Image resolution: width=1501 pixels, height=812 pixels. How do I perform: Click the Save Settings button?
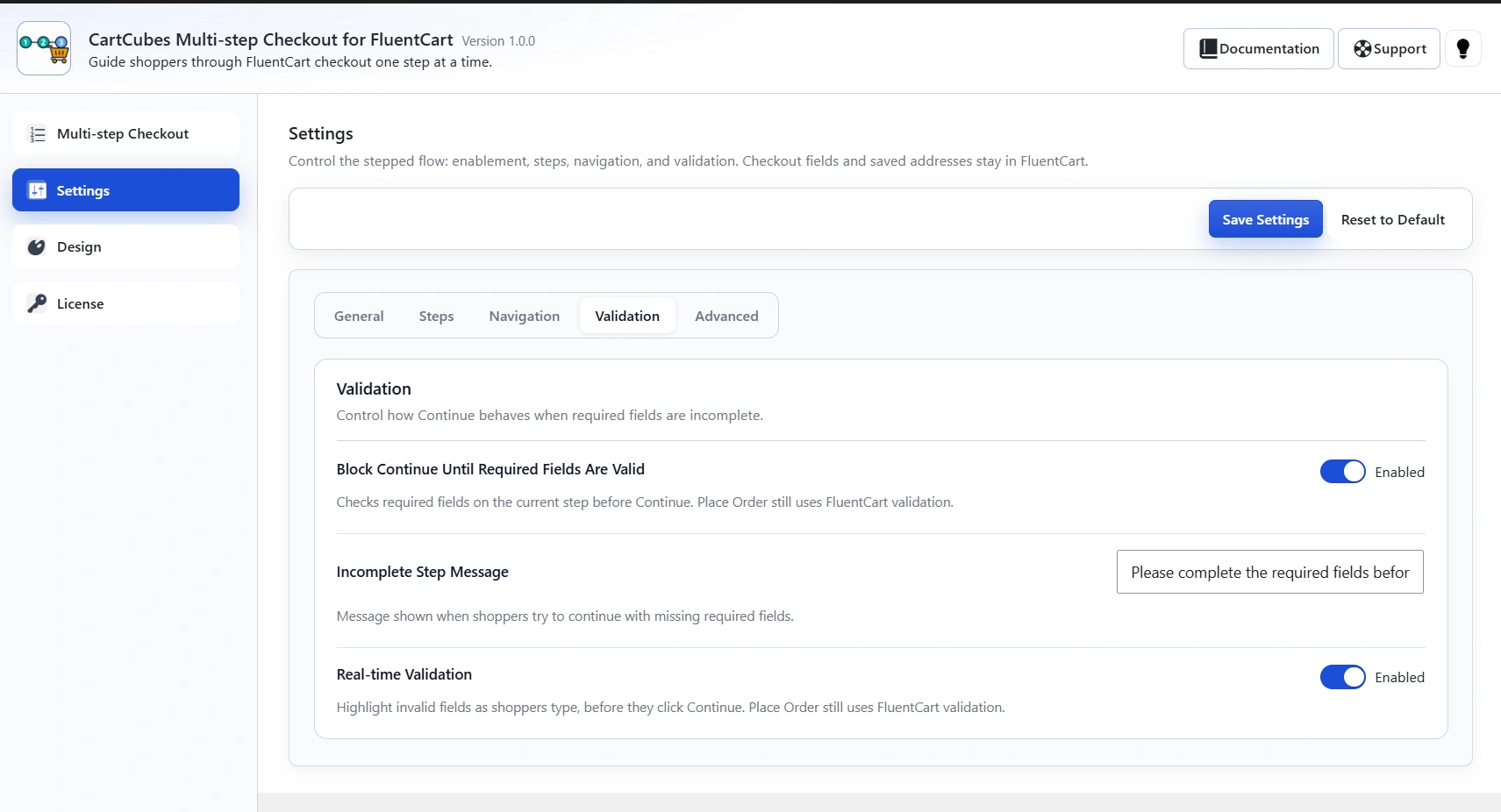click(1265, 219)
